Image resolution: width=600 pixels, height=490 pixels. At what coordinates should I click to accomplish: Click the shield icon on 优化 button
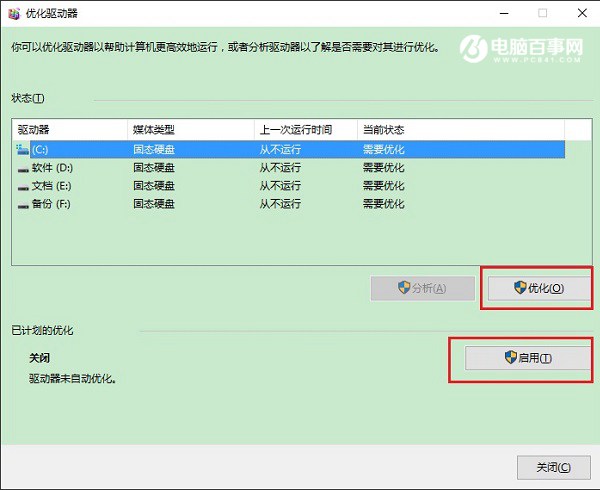[x=520, y=287]
